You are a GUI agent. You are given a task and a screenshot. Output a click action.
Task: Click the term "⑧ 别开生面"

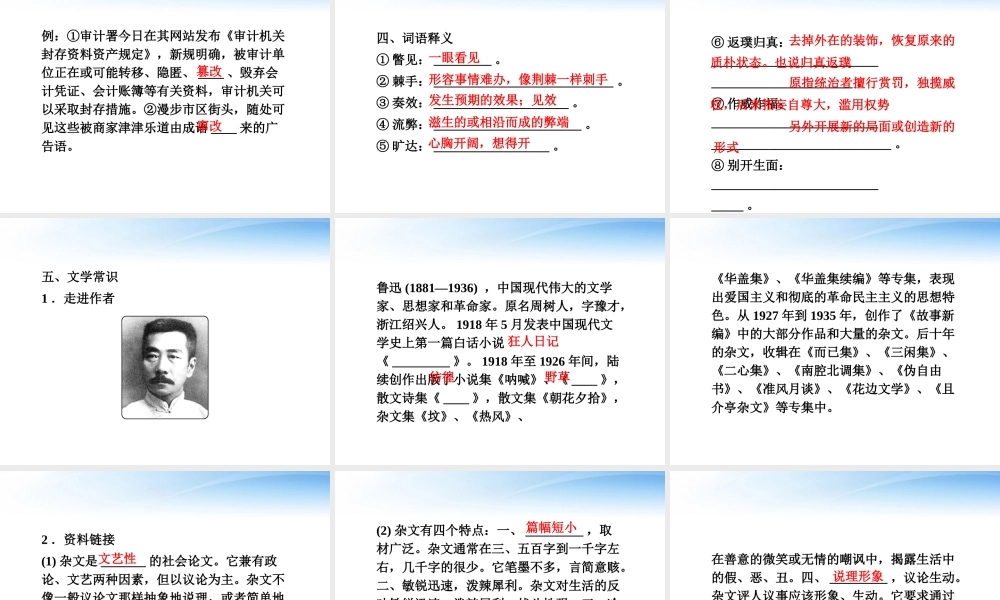pyautogui.click(x=747, y=166)
